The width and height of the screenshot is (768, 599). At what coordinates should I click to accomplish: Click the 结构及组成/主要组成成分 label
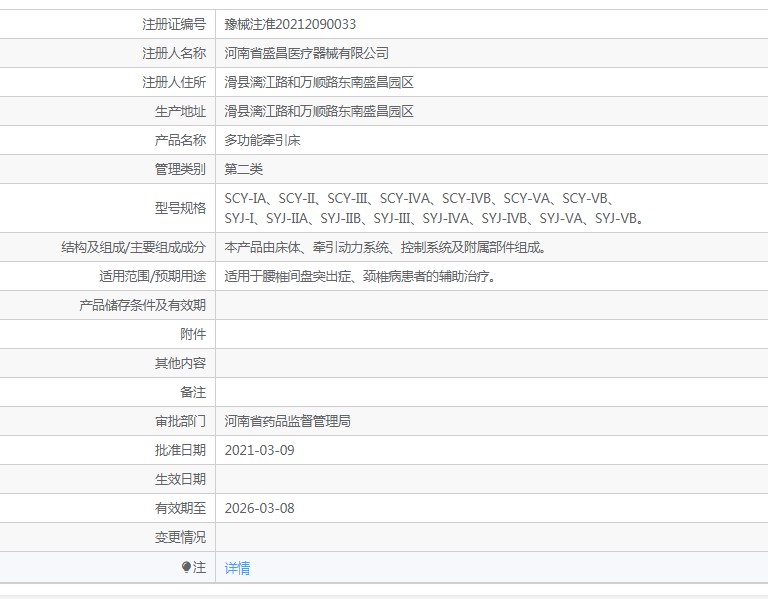point(133,247)
